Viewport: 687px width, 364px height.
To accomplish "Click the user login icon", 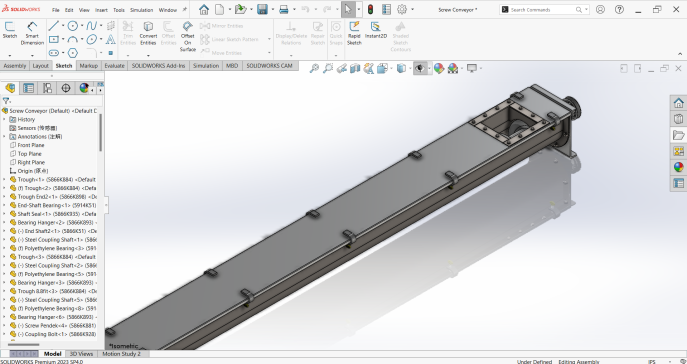I will (600, 9).
